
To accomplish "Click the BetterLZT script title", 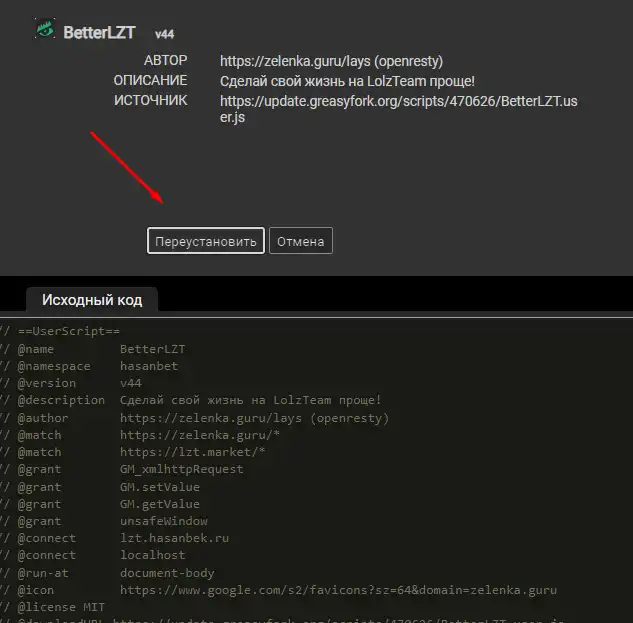I will (x=99, y=33).
